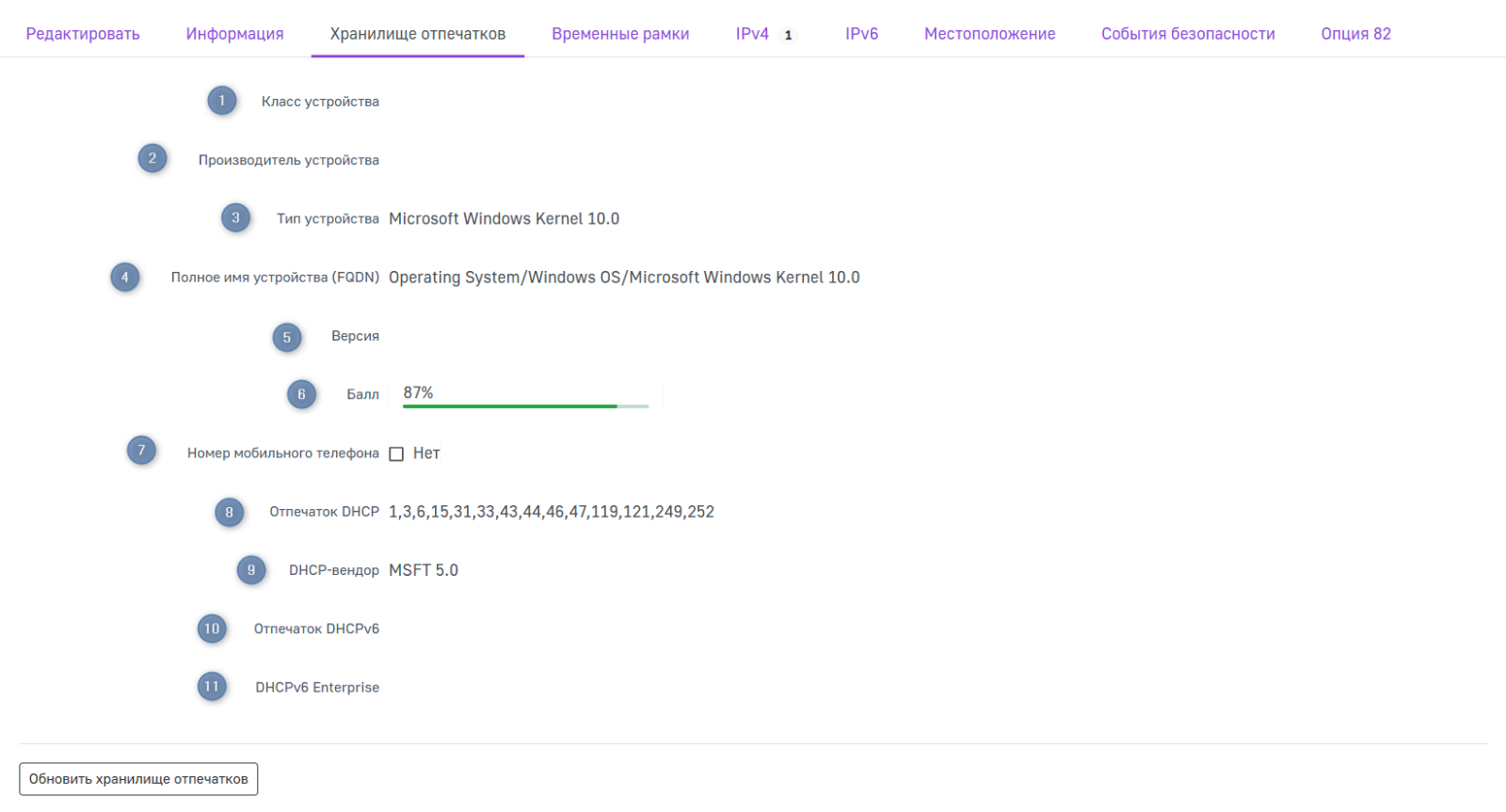Click numbered badge 5 beside Версия
This screenshot has width=1506, height=812.
(287, 338)
